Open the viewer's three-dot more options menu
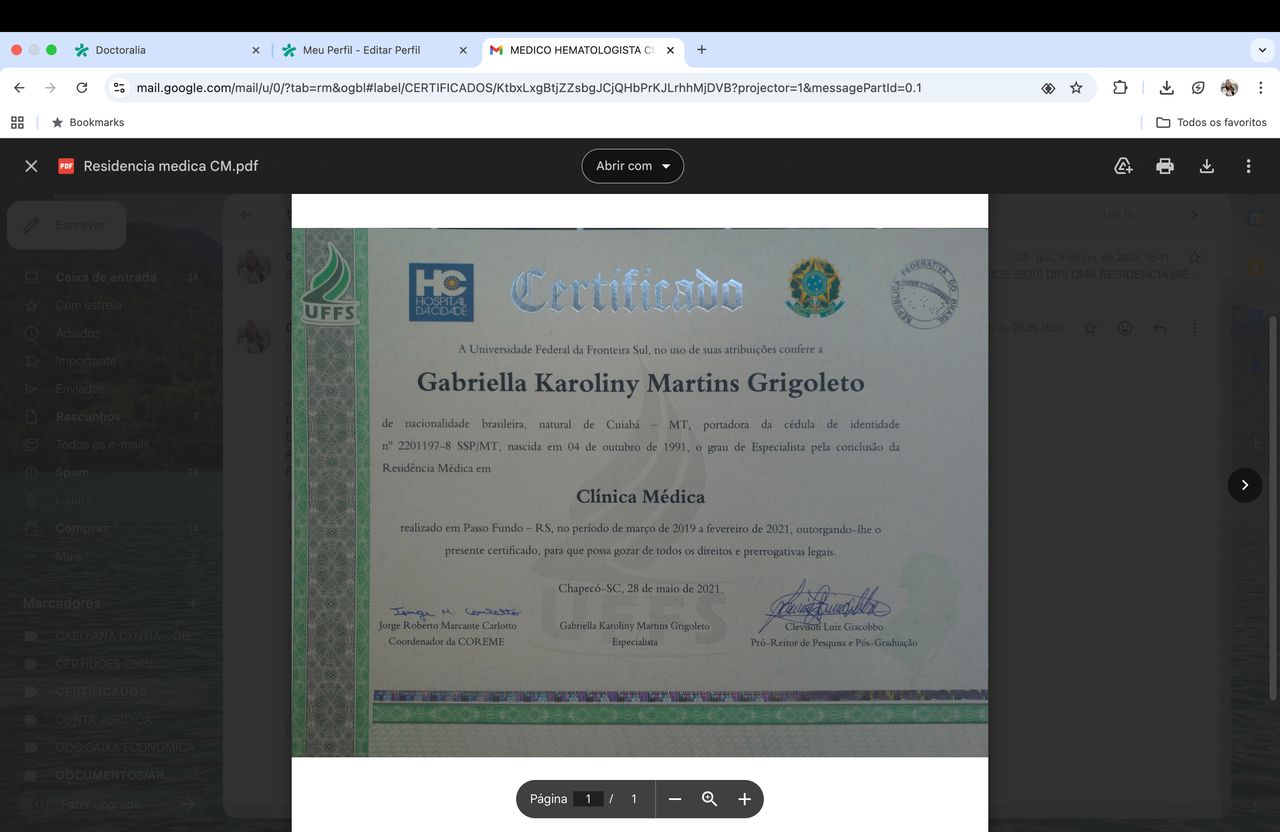Viewport: 1280px width, 832px height. [x=1248, y=166]
